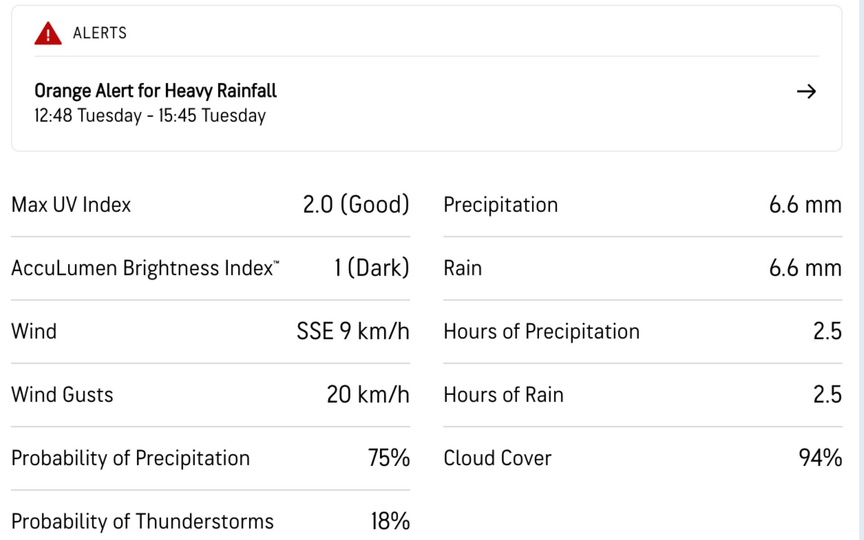864x540 pixels.
Task: Click the 18% thunderstorm probability value
Action: click(x=389, y=521)
